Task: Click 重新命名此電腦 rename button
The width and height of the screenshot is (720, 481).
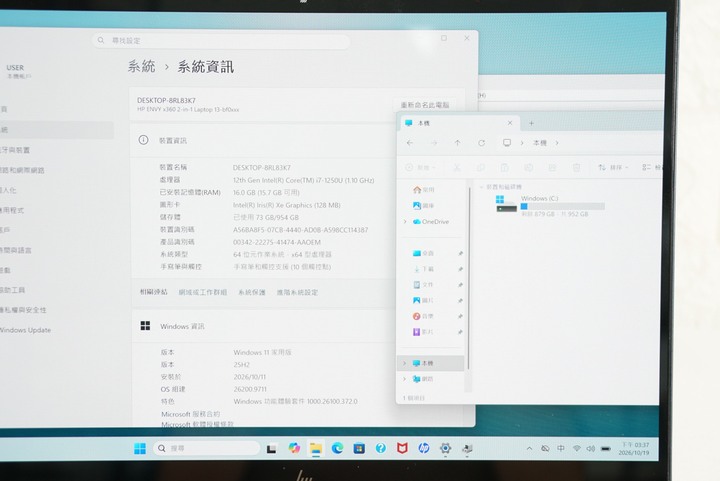Action: coord(425,105)
